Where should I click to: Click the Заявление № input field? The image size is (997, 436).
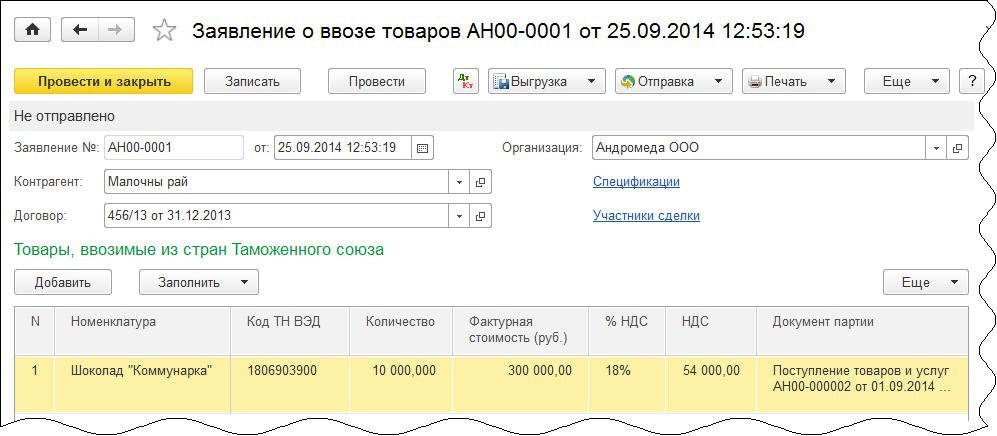[x=173, y=148]
